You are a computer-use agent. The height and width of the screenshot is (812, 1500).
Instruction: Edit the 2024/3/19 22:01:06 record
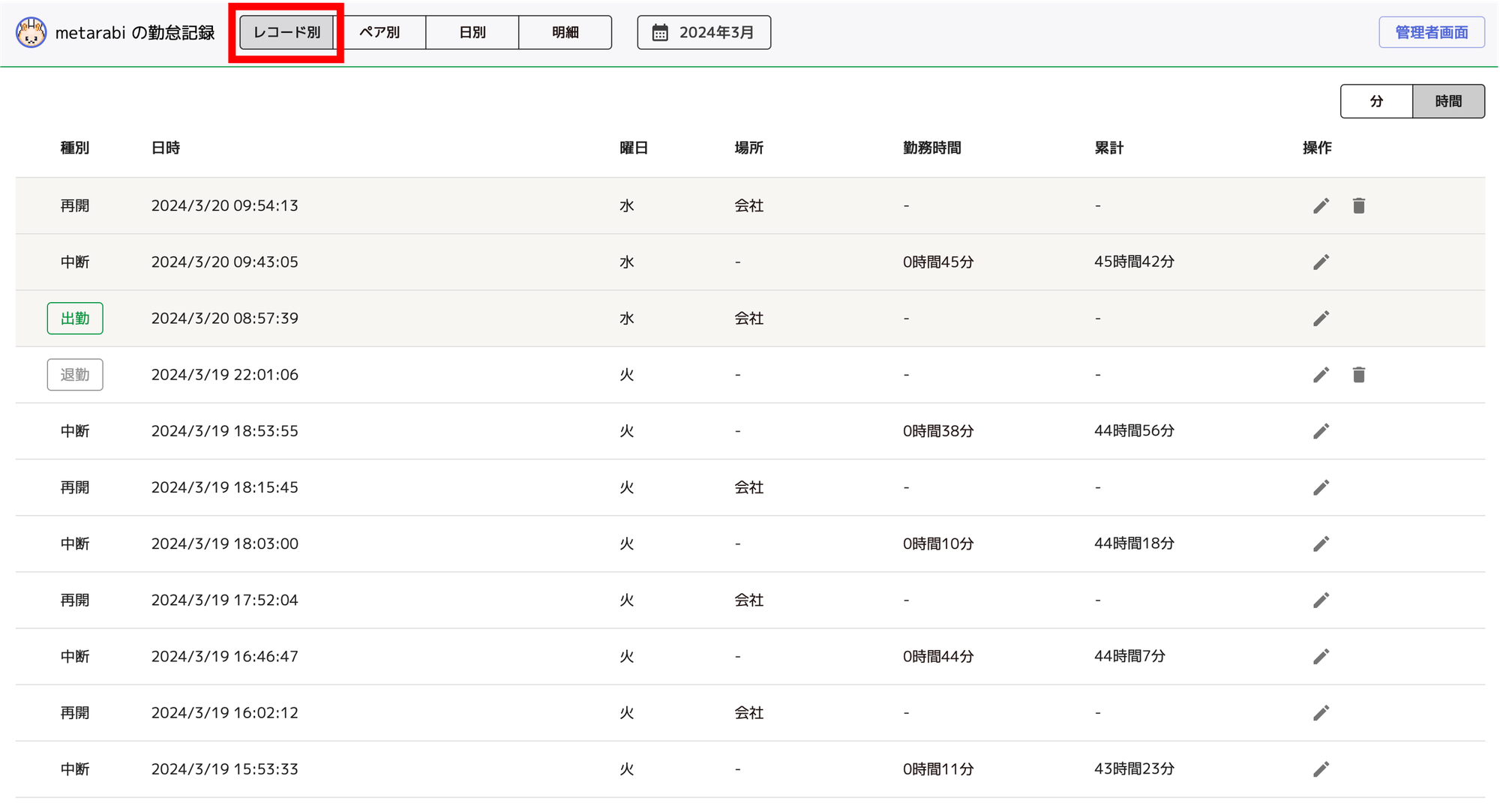coord(1321,375)
